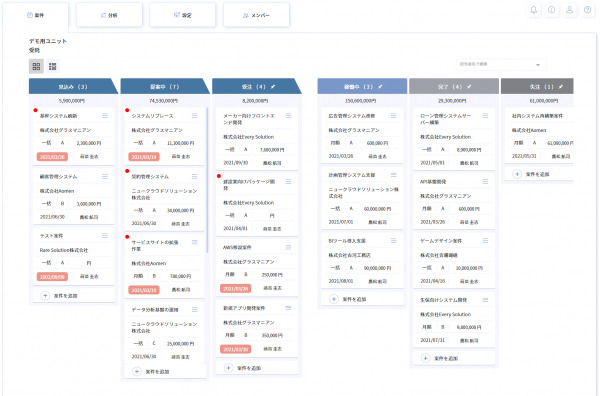Open menu icon on テスト案件 card
Viewport: 600px width, 396px height.
click(x=105, y=236)
